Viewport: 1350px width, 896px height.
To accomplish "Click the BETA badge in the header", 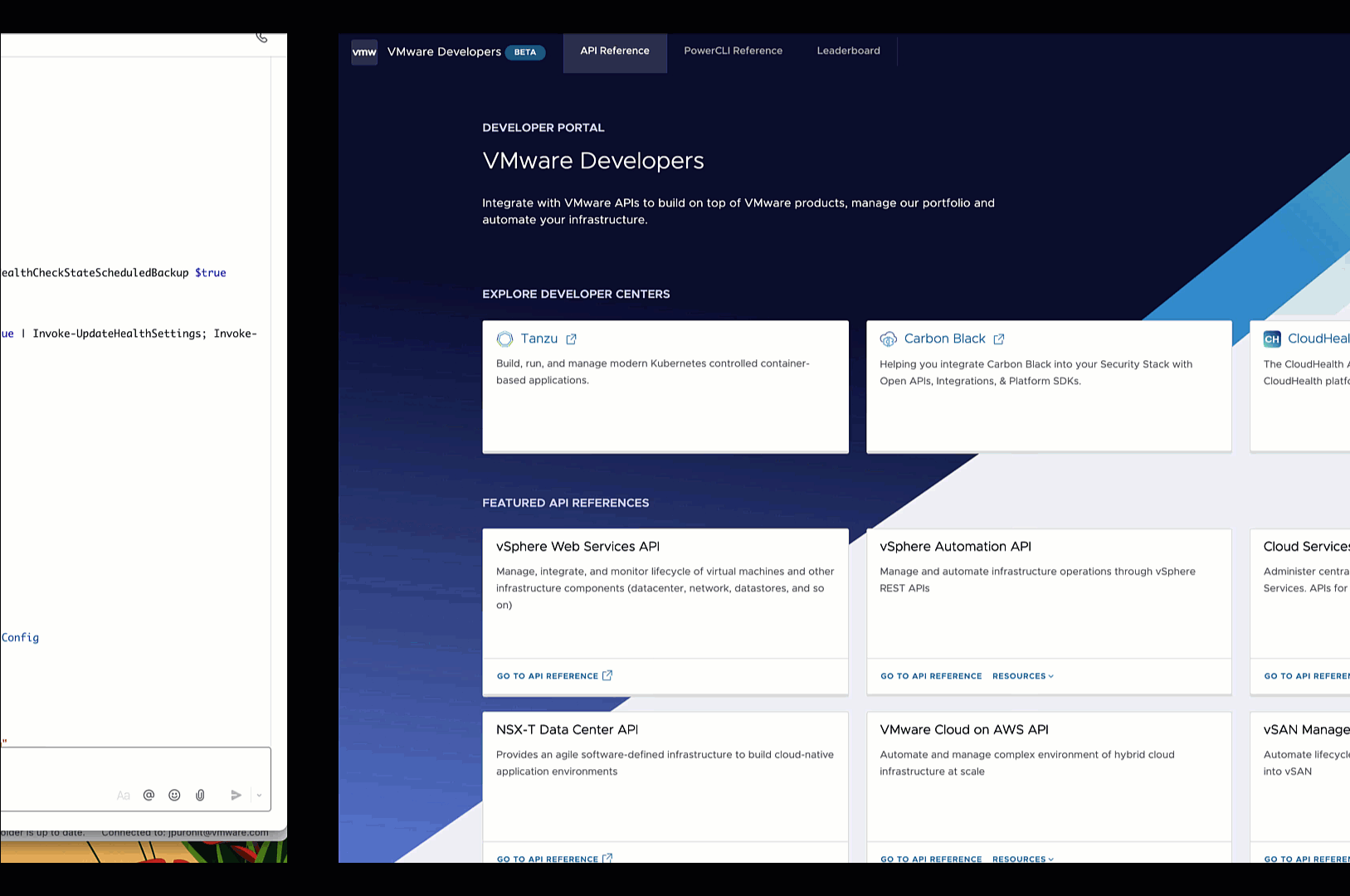I will pyautogui.click(x=525, y=52).
